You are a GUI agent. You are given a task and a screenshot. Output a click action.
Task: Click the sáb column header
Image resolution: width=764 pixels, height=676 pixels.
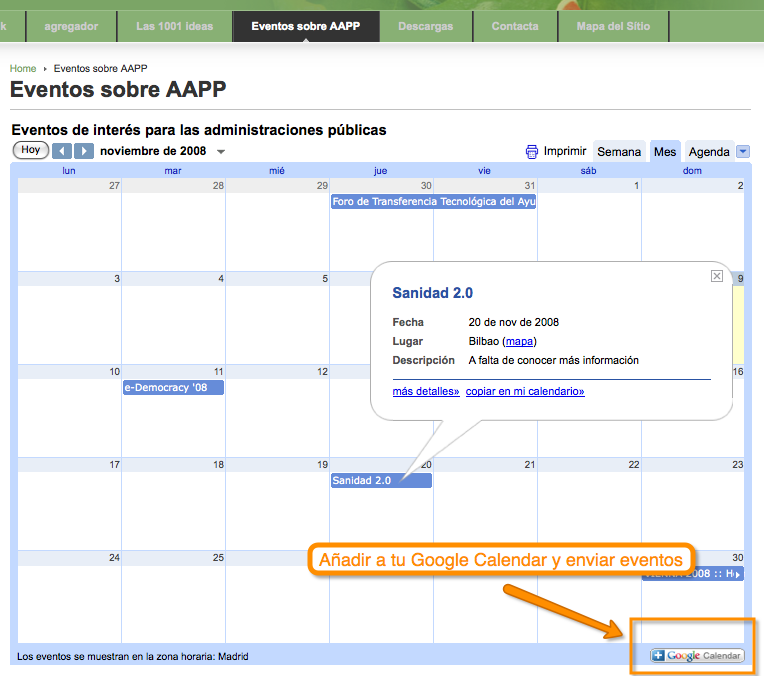(x=588, y=171)
